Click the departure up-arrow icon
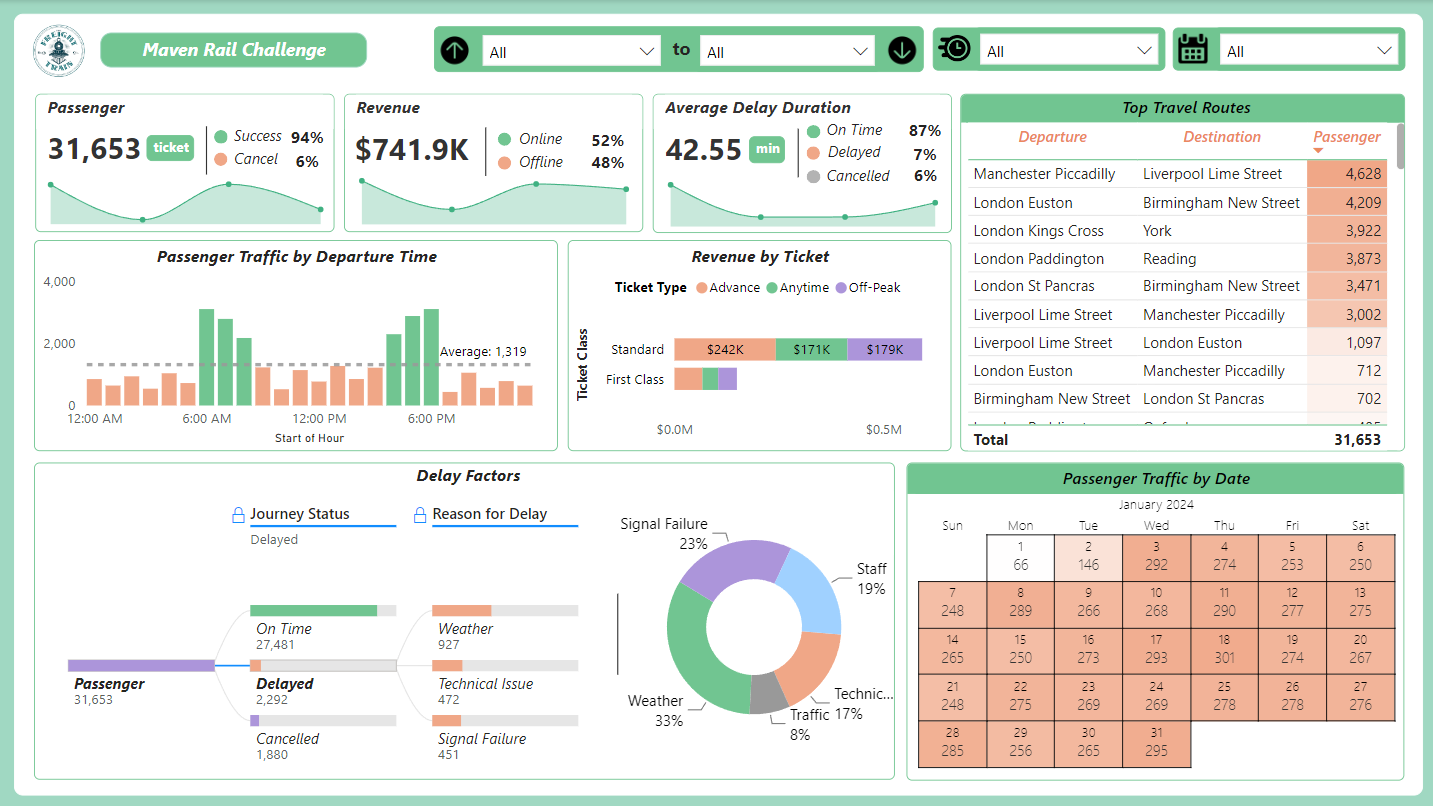The height and width of the screenshot is (806, 1433). [455, 49]
